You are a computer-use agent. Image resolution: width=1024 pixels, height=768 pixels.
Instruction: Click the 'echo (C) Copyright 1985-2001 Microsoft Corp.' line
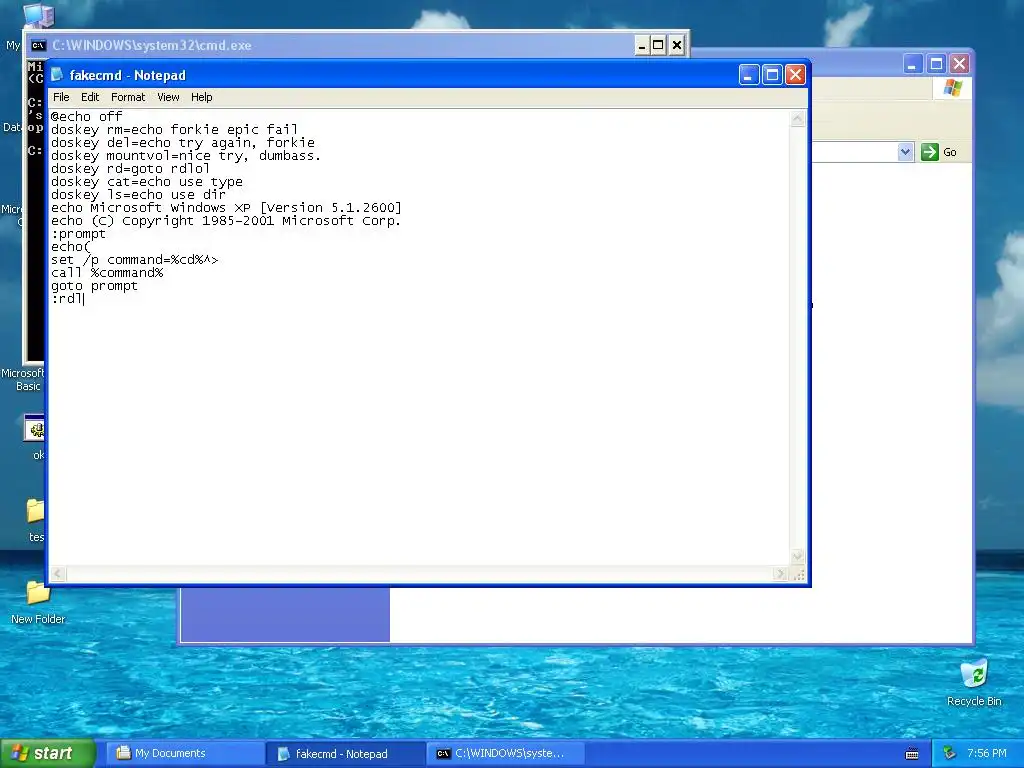pyautogui.click(x=226, y=221)
